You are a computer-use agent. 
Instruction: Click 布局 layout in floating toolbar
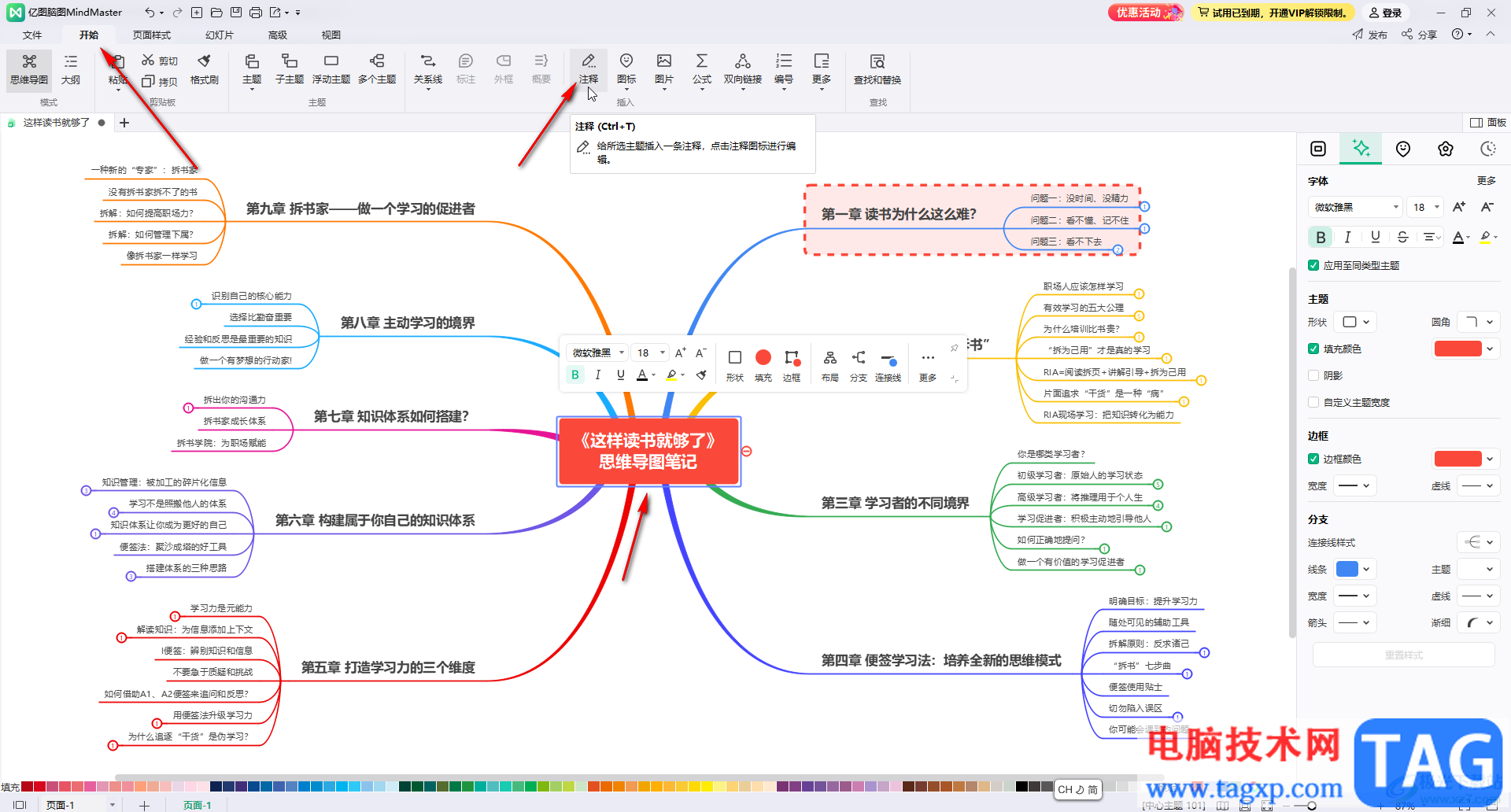click(829, 365)
